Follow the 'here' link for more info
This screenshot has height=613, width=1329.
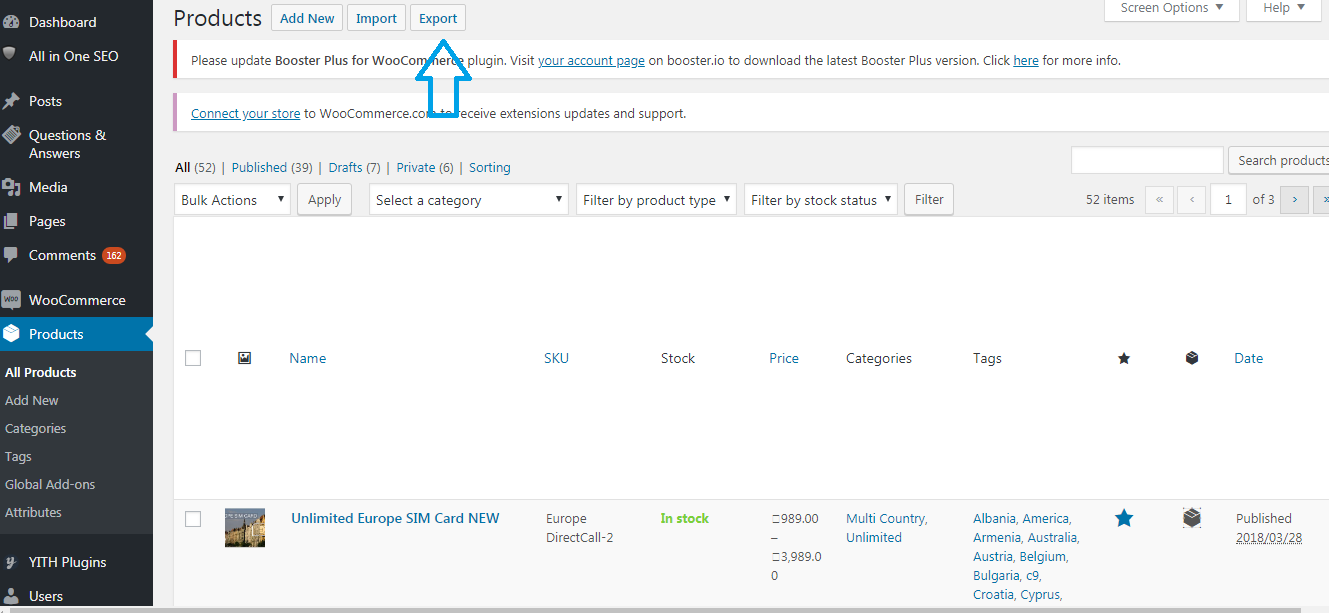pyautogui.click(x=1026, y=60)
